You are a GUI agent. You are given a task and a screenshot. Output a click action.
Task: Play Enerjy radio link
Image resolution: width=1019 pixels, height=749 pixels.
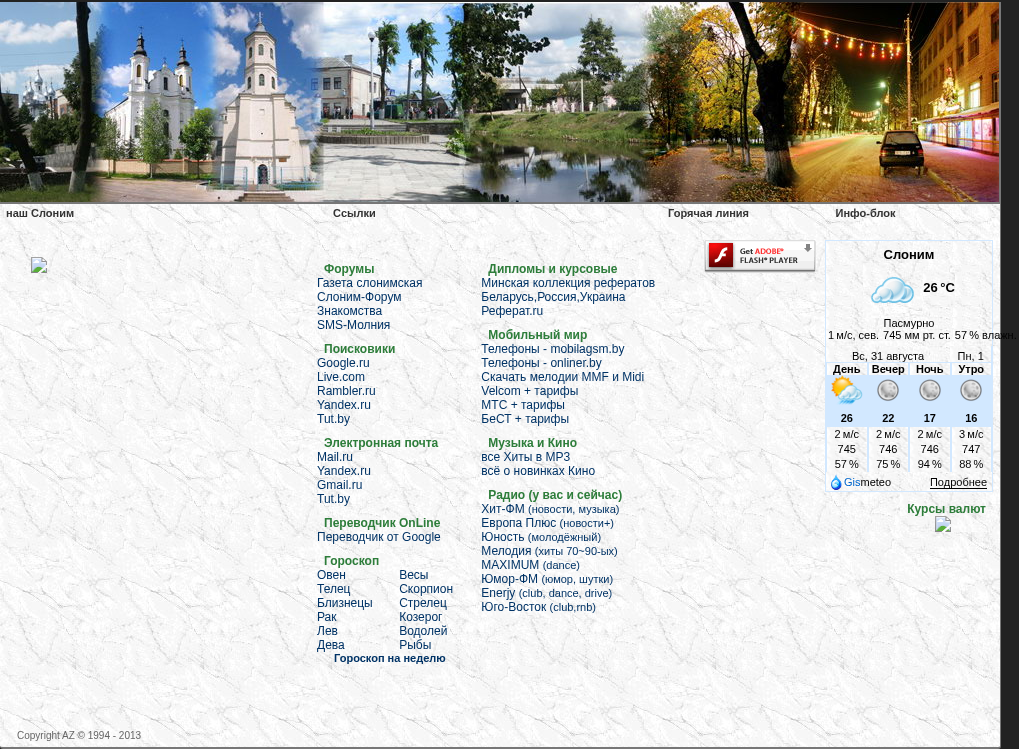pyautogui.click(x=547, y=593)
